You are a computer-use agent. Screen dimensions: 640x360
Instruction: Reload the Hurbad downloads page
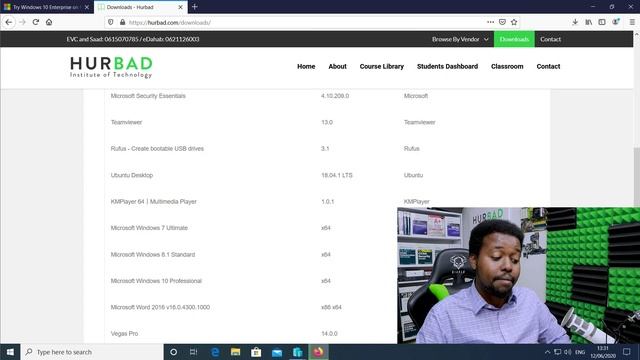pos(36,22)
